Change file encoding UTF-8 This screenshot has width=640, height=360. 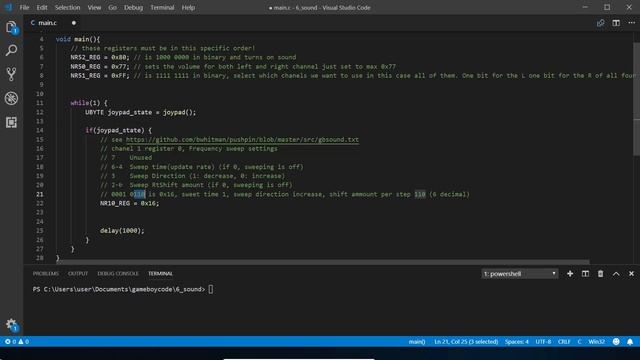543,342
